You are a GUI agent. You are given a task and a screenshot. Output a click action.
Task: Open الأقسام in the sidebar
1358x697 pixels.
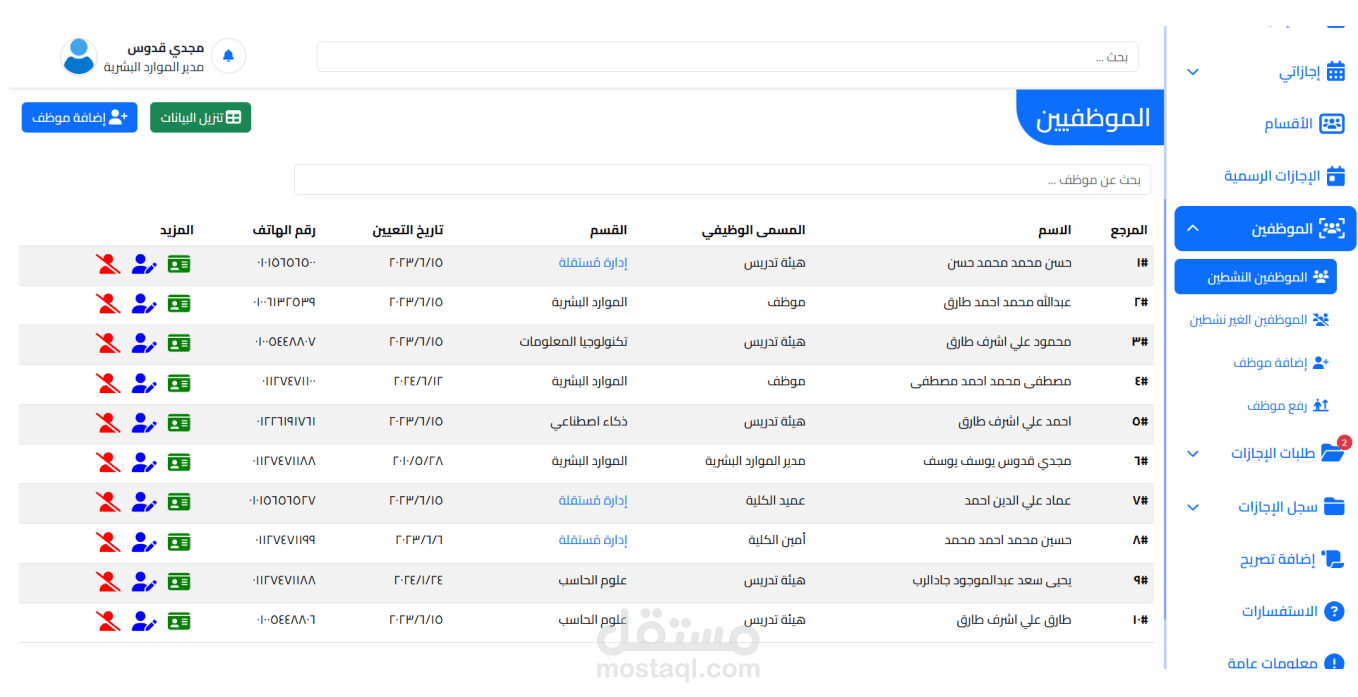click(1304, 124)
